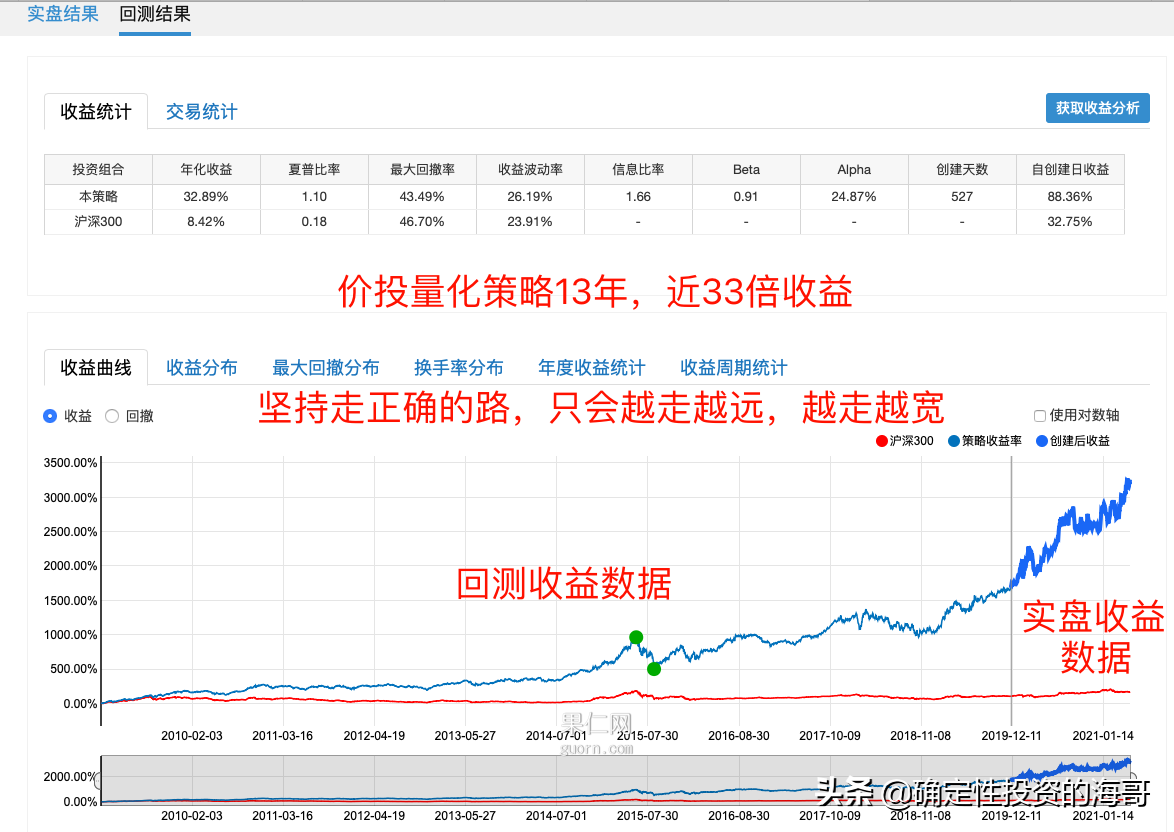Click the left range navigator handle
This screenshot has width=1174, height=832.
pos(100,780)
